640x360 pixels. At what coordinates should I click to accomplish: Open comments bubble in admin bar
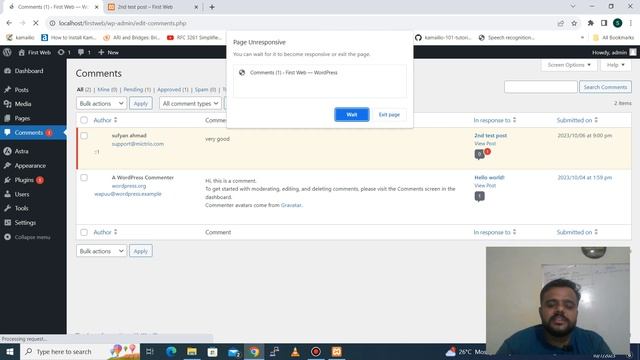pos(84,52)
